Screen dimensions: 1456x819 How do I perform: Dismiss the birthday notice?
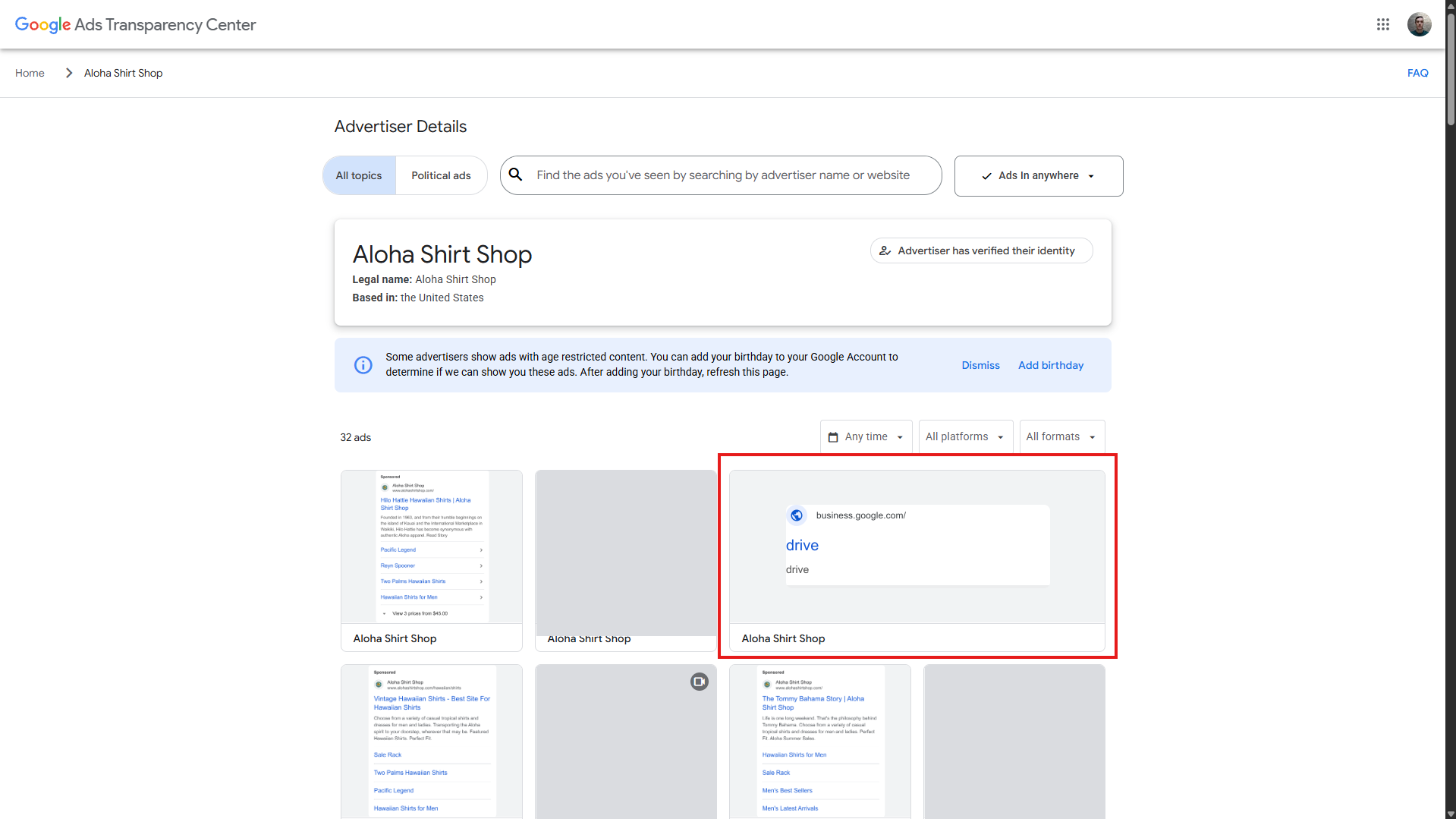980,365
